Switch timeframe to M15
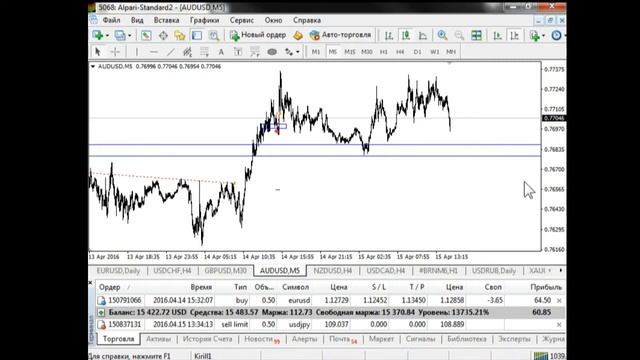Viewport: 640px width, 360px height. 350,52
